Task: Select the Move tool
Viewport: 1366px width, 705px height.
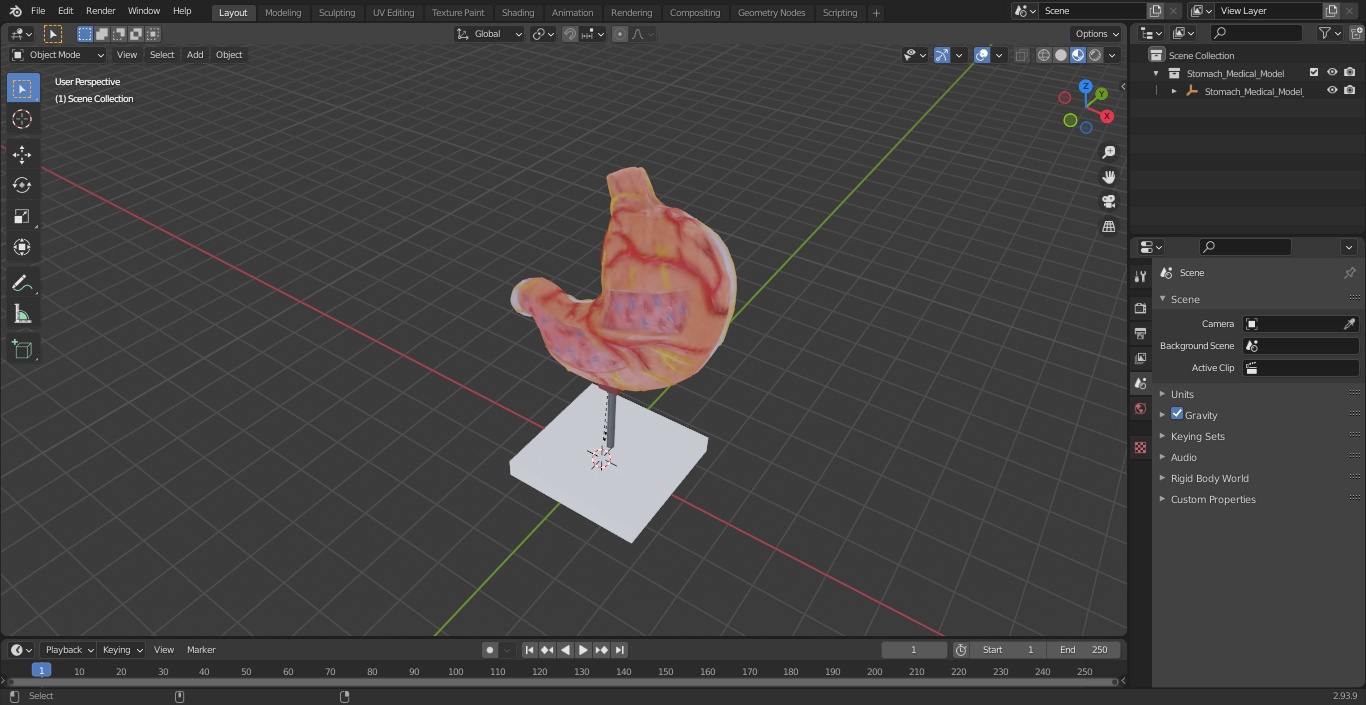Action: tap(22, 154)
